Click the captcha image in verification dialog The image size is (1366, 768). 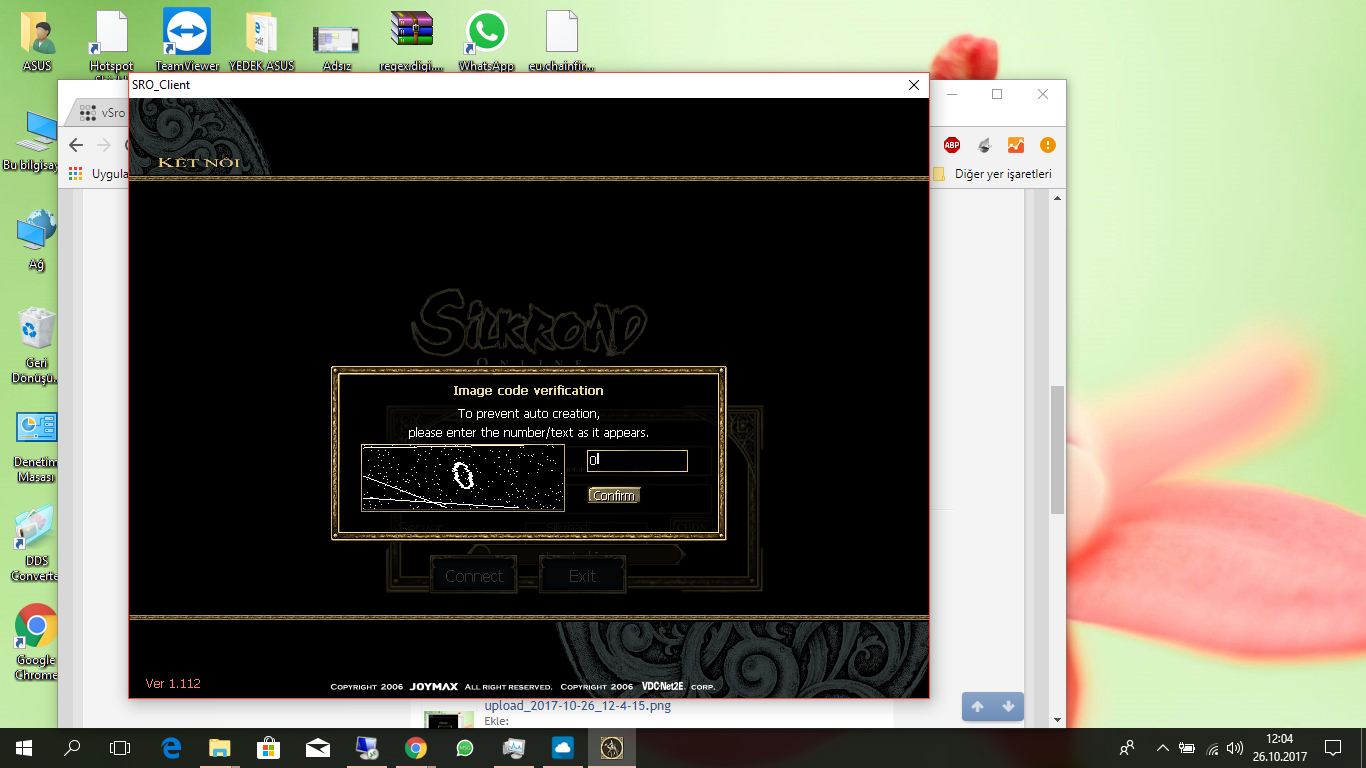[463, 478]
